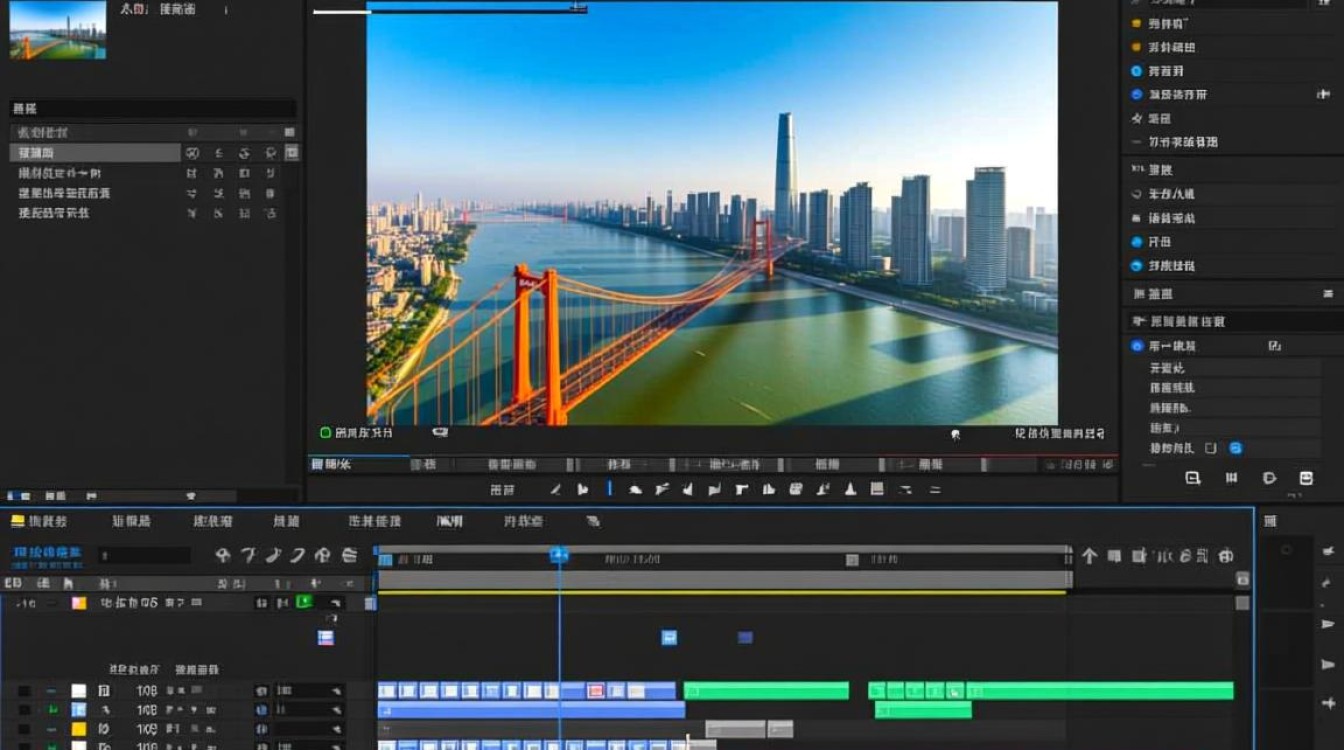Click the empty checkbox in the right properties panel

1210,448
